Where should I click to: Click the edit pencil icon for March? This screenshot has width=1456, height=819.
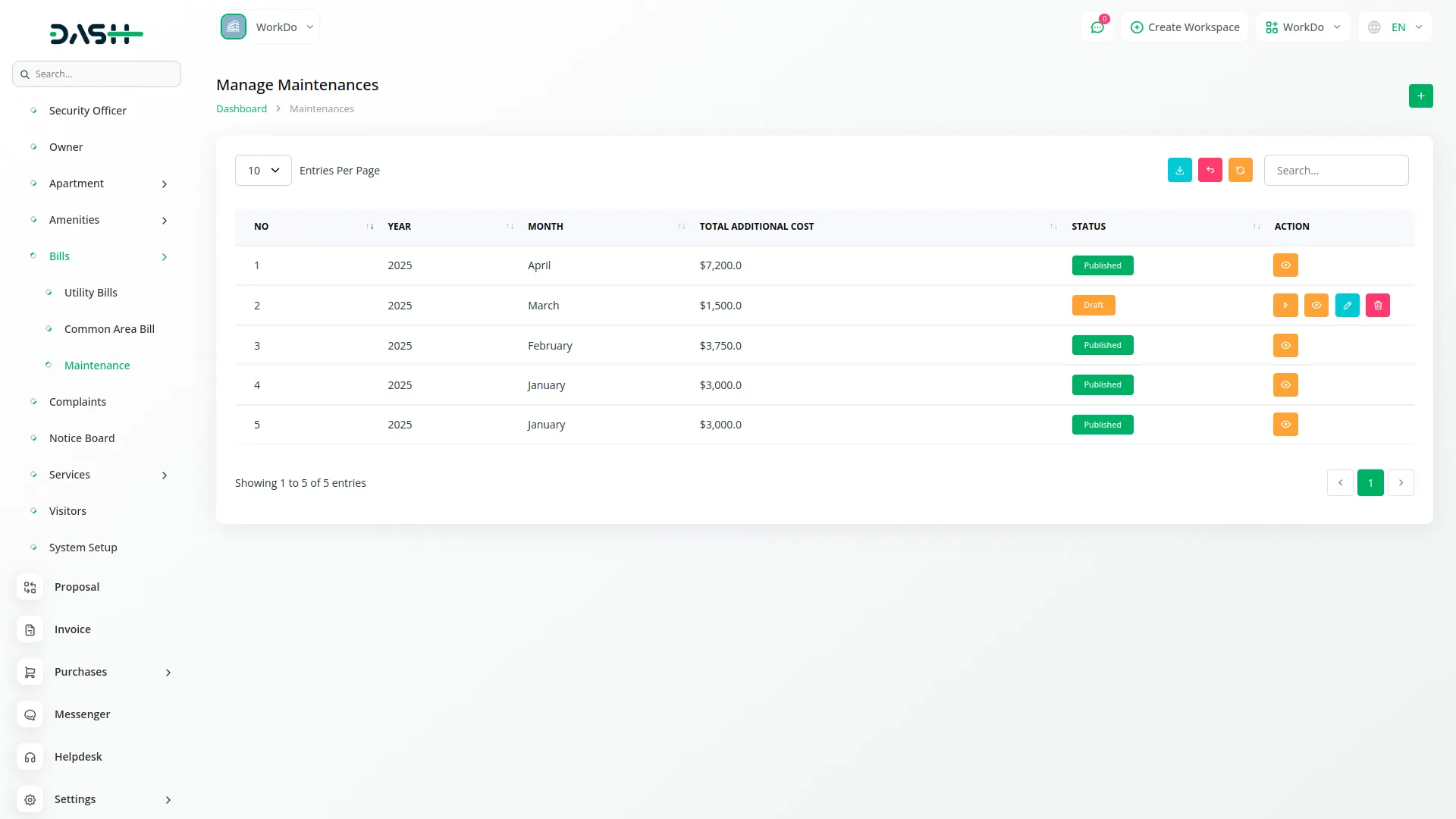tap(1347, 306)
